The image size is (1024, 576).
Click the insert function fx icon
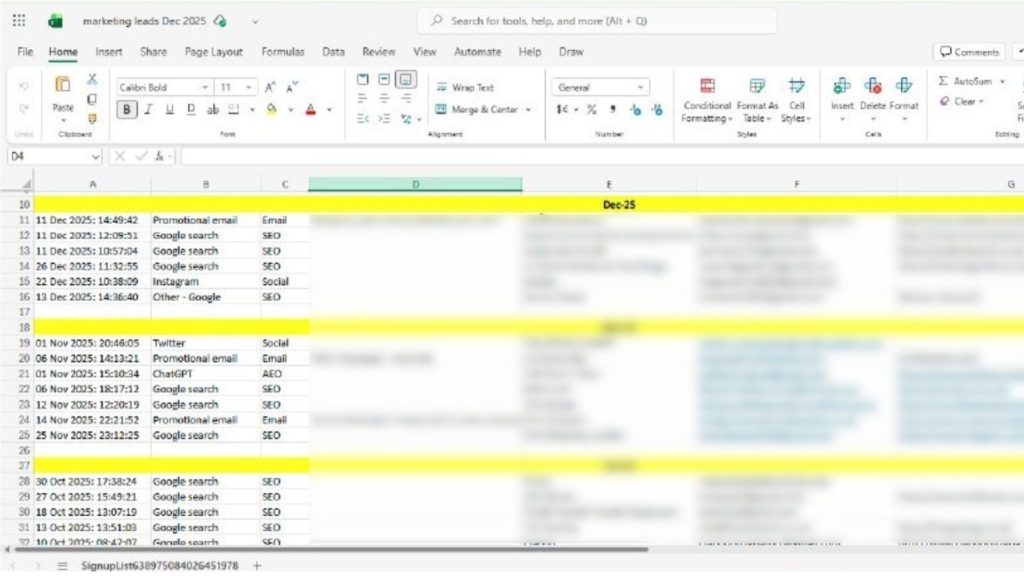[159, 156]
